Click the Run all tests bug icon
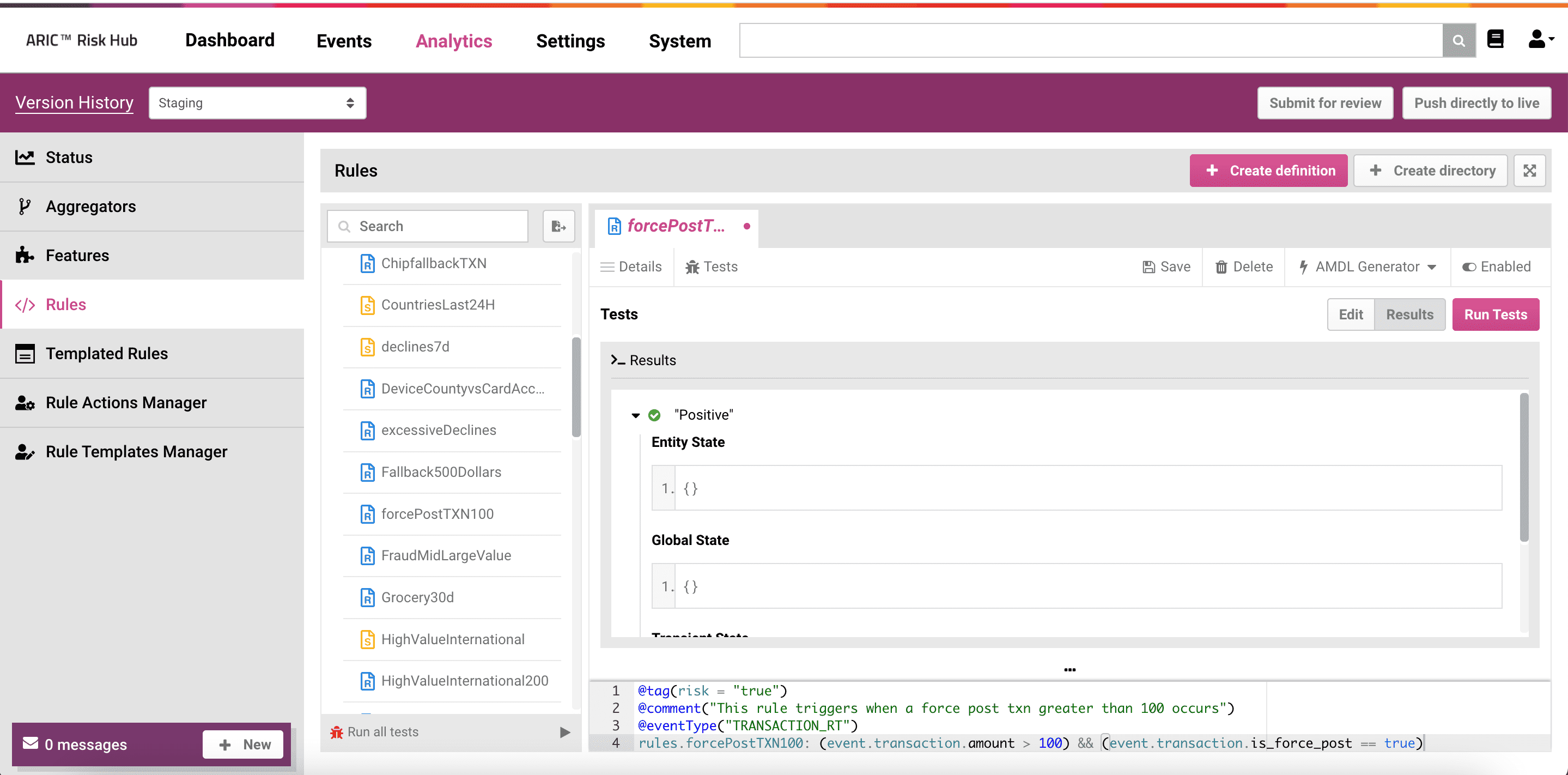 point(337,732)
